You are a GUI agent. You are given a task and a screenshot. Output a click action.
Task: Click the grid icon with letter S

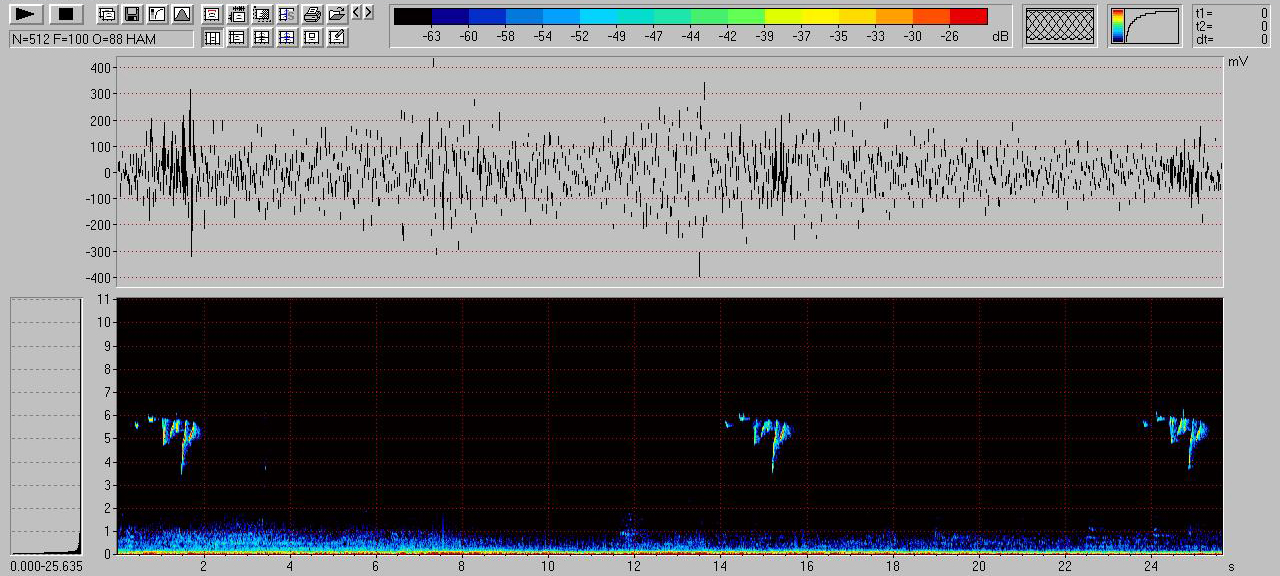287,14
